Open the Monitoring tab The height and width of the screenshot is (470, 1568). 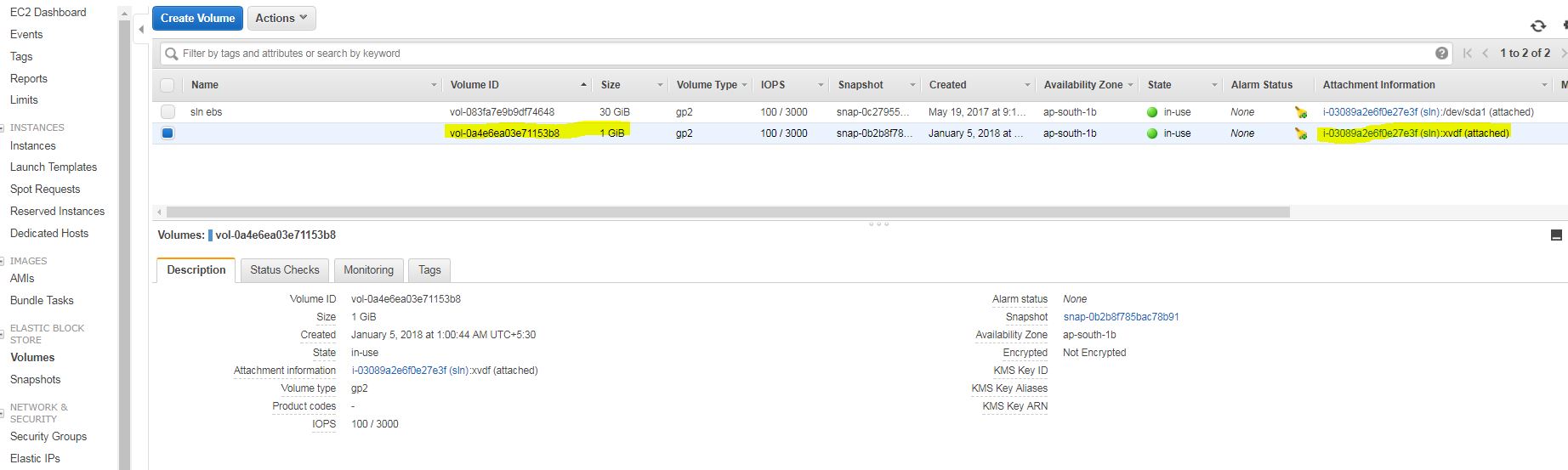tap(368, 270)
